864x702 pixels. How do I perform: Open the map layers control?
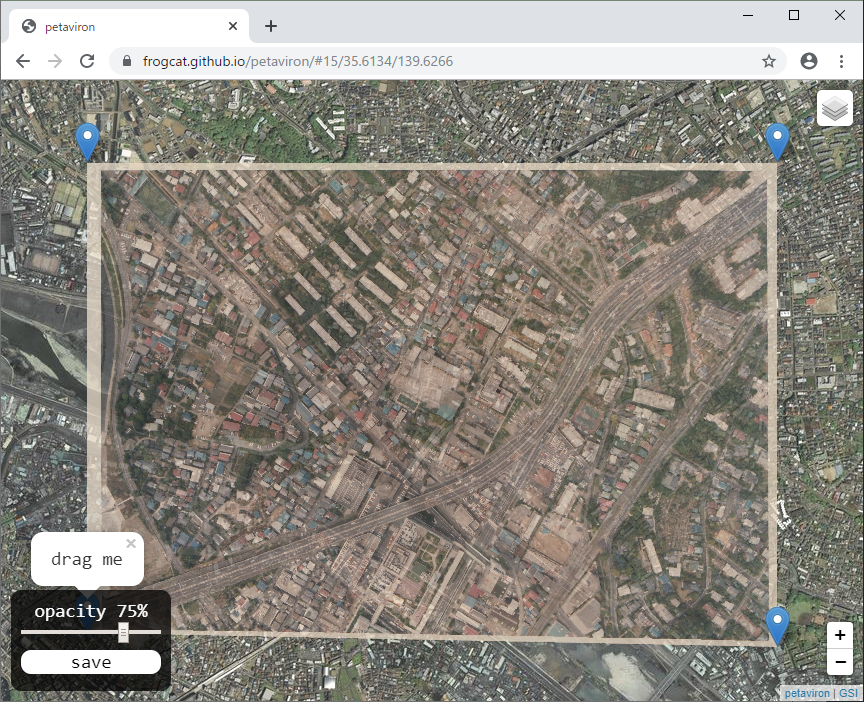pos(834,109)
